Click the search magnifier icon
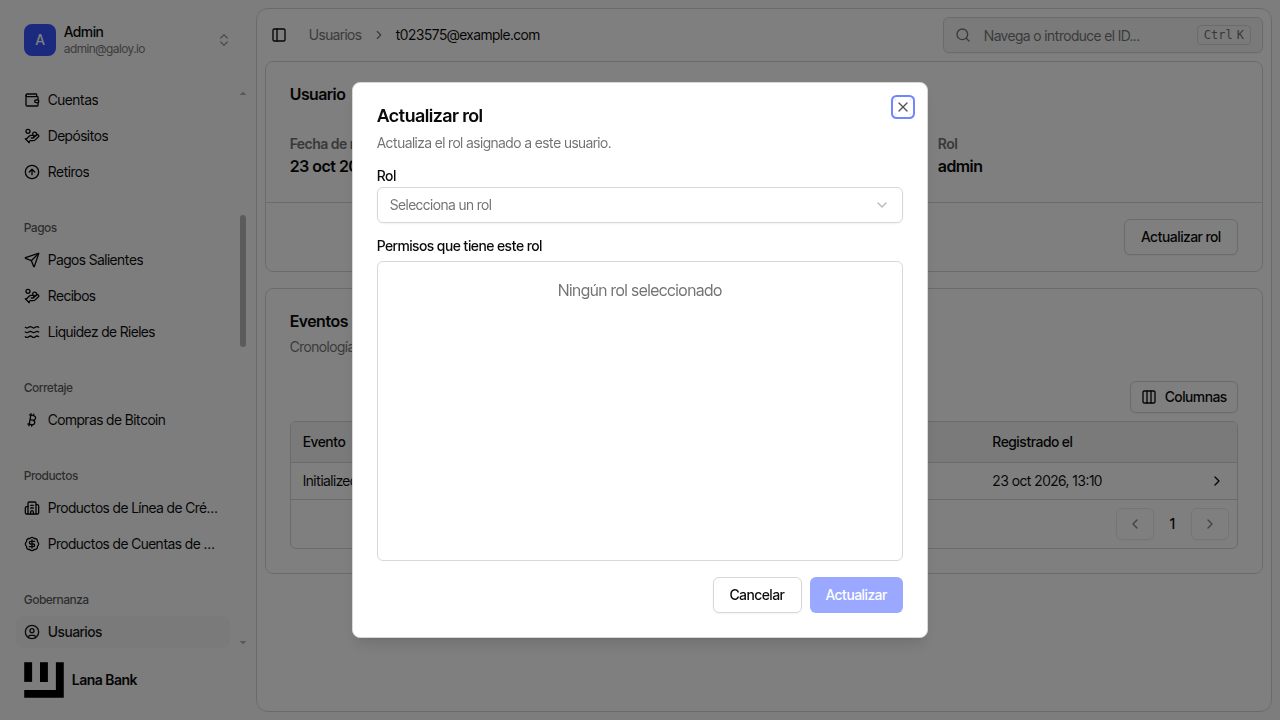Image resolution: width=1280 pixels, height=720 pixels. pyautogui.click(x=963, y=35)
